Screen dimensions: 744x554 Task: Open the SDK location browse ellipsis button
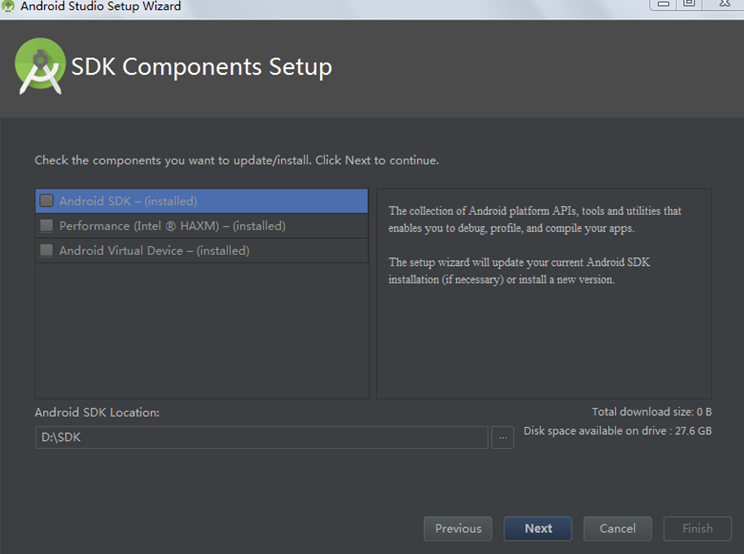tap(502, 437)
